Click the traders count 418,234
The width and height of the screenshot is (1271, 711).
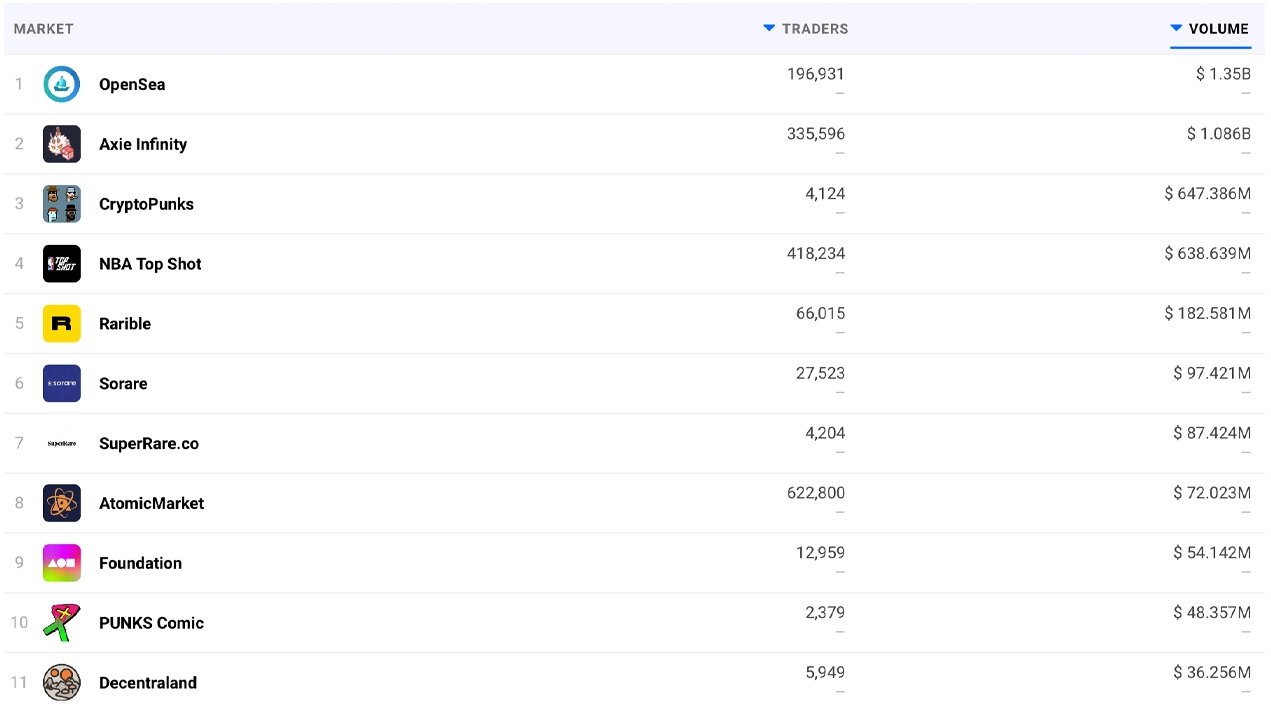pos(816,254)
